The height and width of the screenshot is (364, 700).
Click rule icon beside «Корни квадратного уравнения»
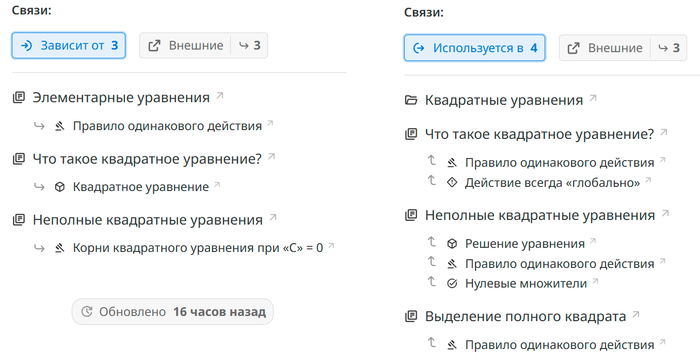(x=60, y=247)
